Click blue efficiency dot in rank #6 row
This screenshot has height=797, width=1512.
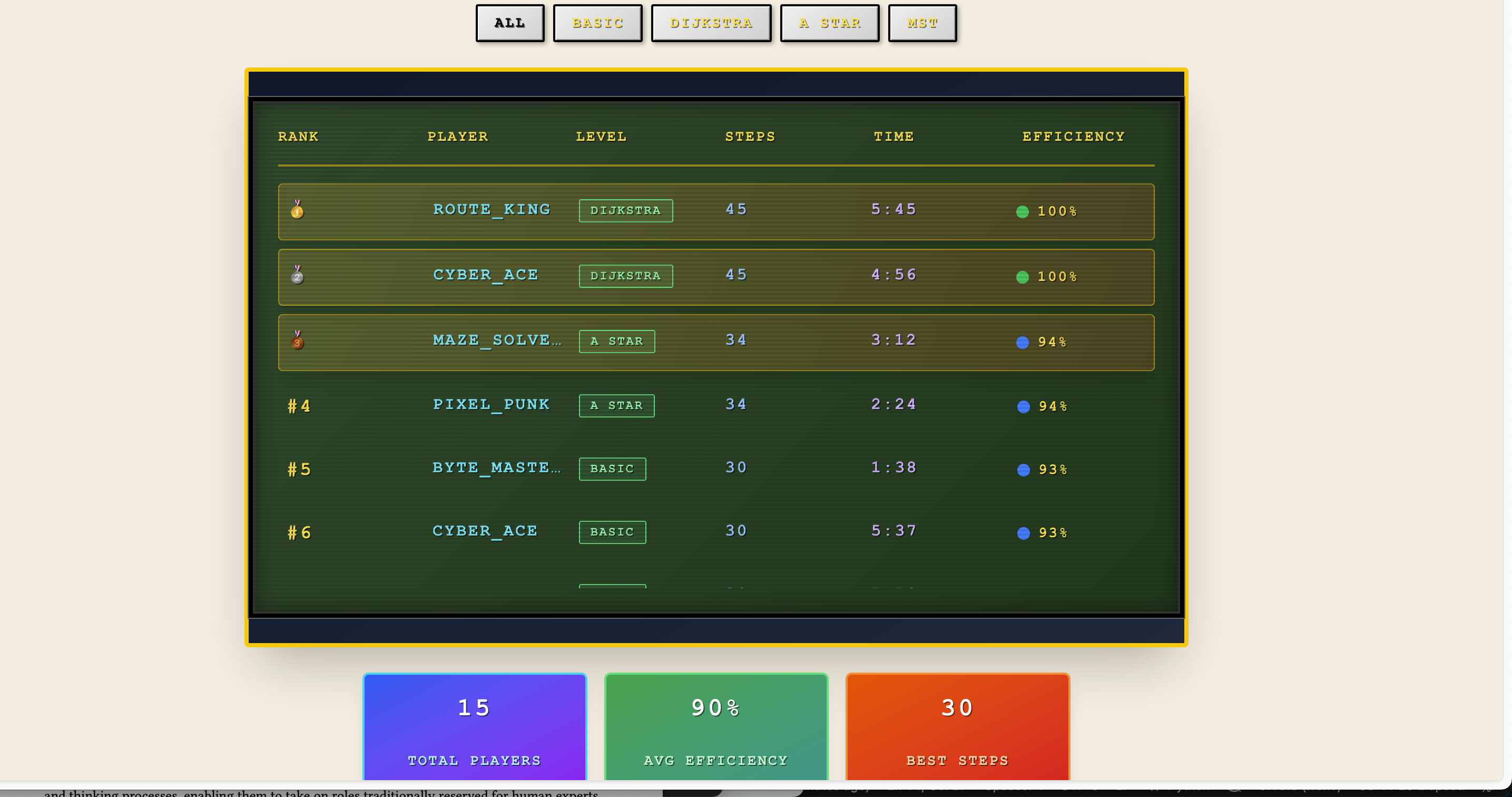(x=1023, y=533)
